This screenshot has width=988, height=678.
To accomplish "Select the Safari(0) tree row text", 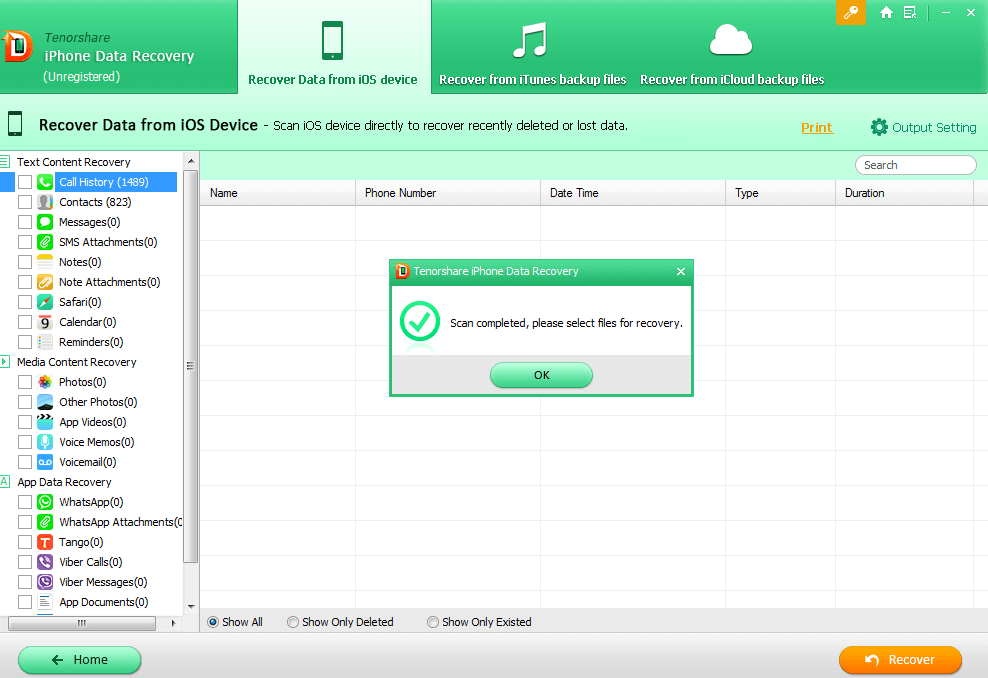I will [80, 302].
